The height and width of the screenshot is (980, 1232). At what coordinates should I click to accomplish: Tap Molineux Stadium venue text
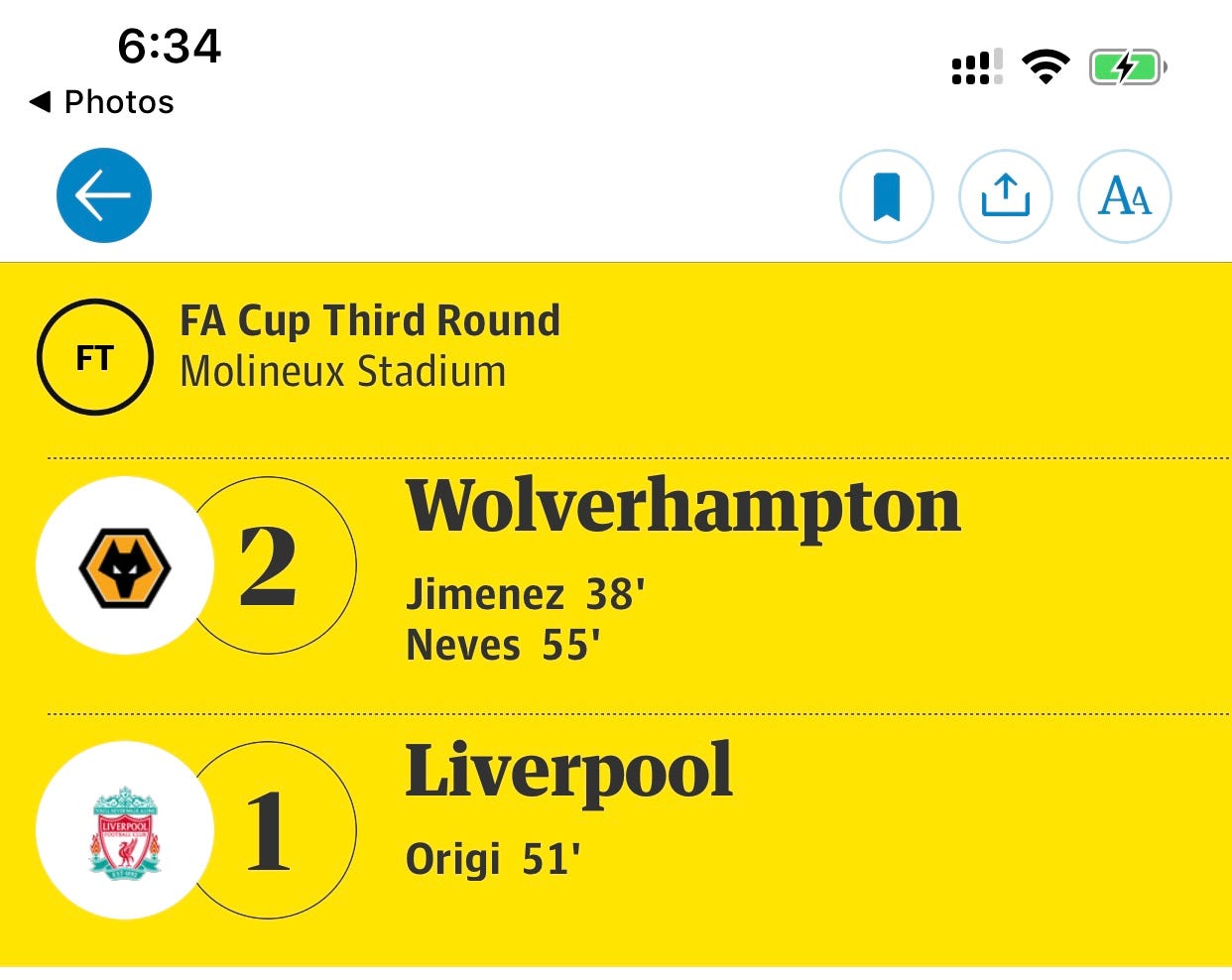tap(343, 372)
